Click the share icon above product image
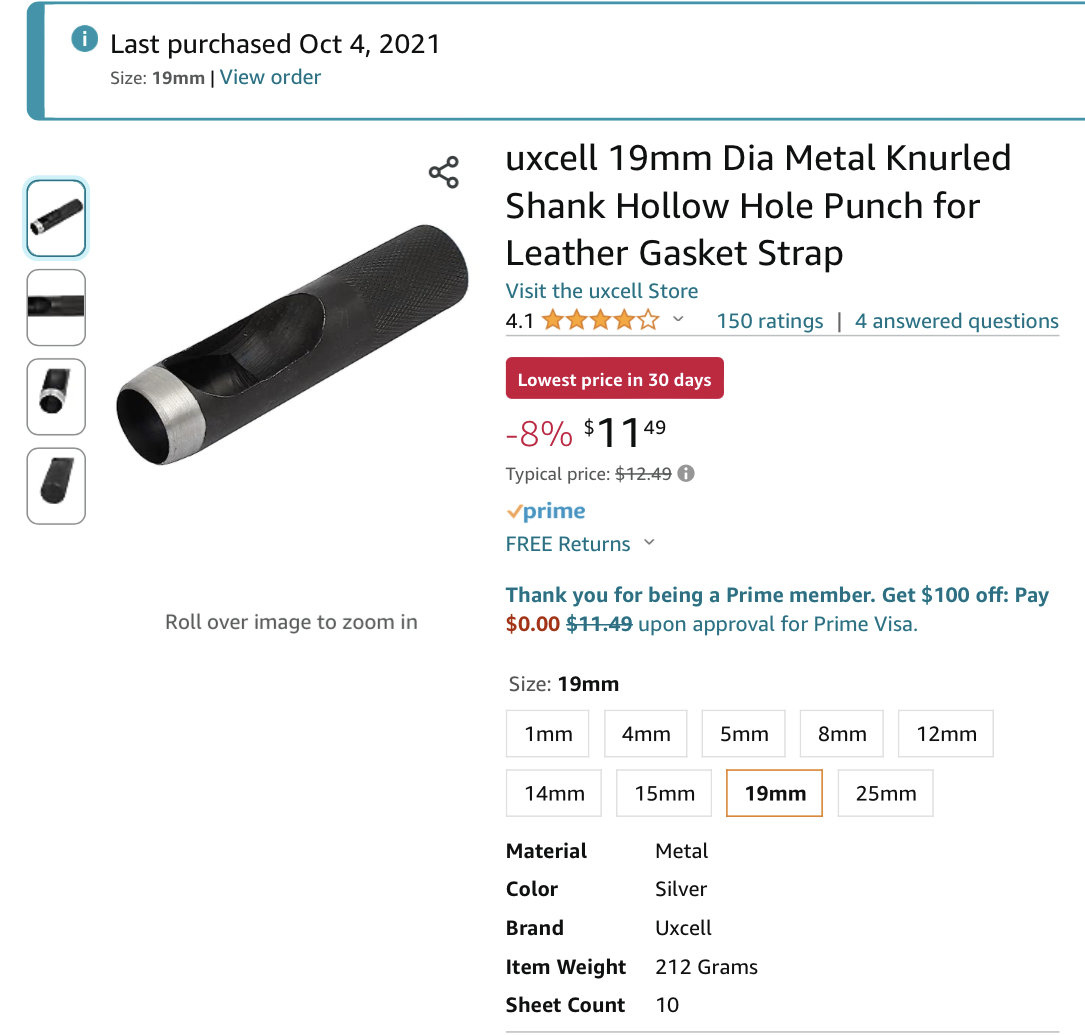The width and height of the screenshot is (1085, 1035). pos(444,172)
